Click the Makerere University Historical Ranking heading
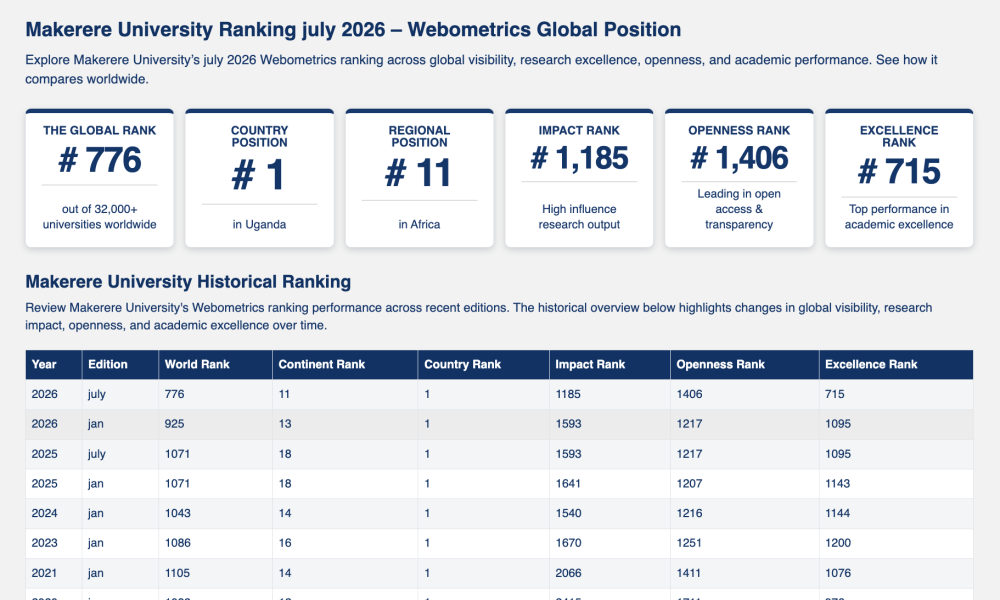1000x600 pixels. (x=188, y=282)
